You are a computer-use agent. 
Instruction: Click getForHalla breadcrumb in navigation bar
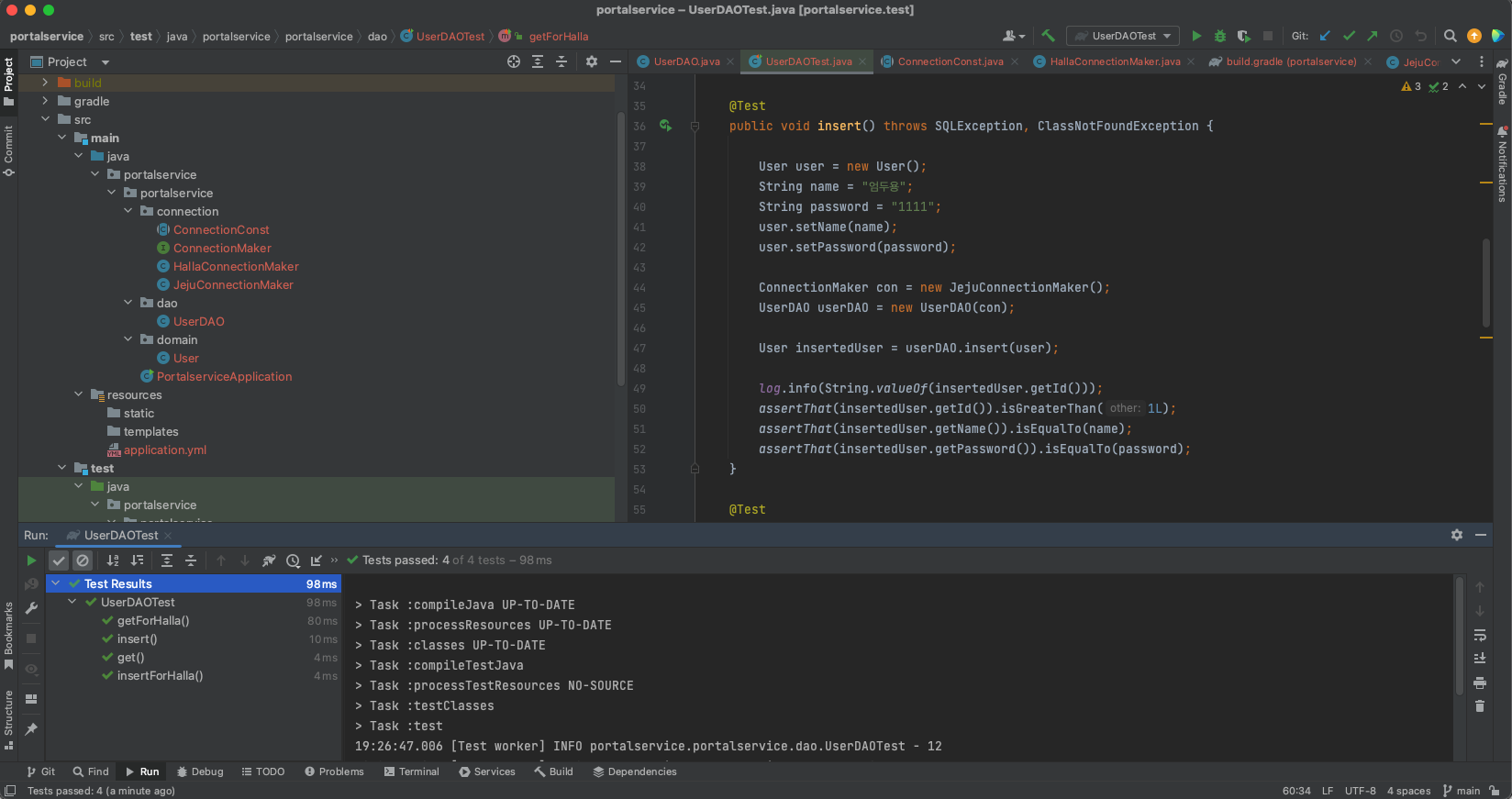558,37
